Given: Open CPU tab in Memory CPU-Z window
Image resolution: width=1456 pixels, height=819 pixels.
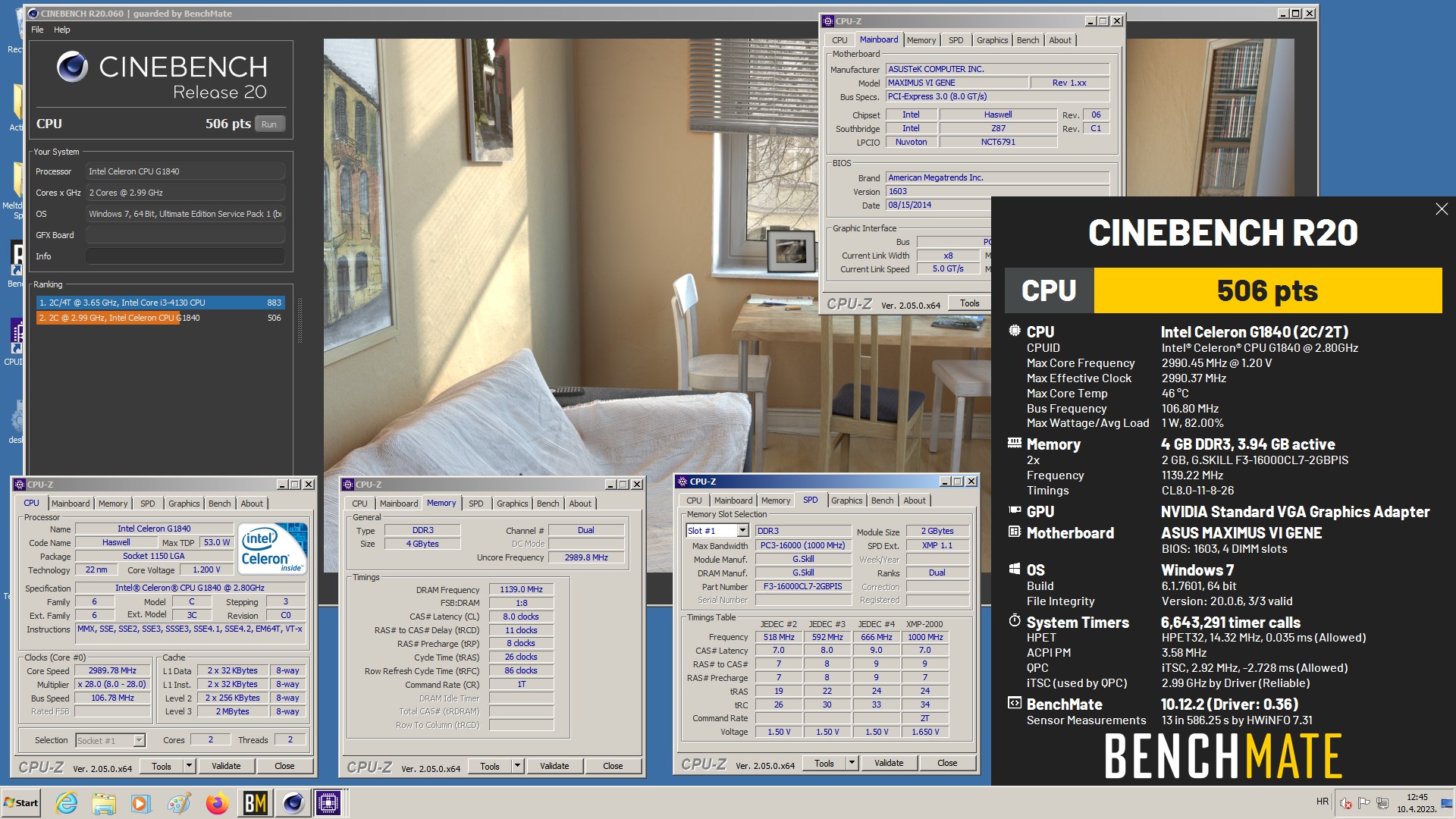Looking at the screenshot, I should pos(360,504).
